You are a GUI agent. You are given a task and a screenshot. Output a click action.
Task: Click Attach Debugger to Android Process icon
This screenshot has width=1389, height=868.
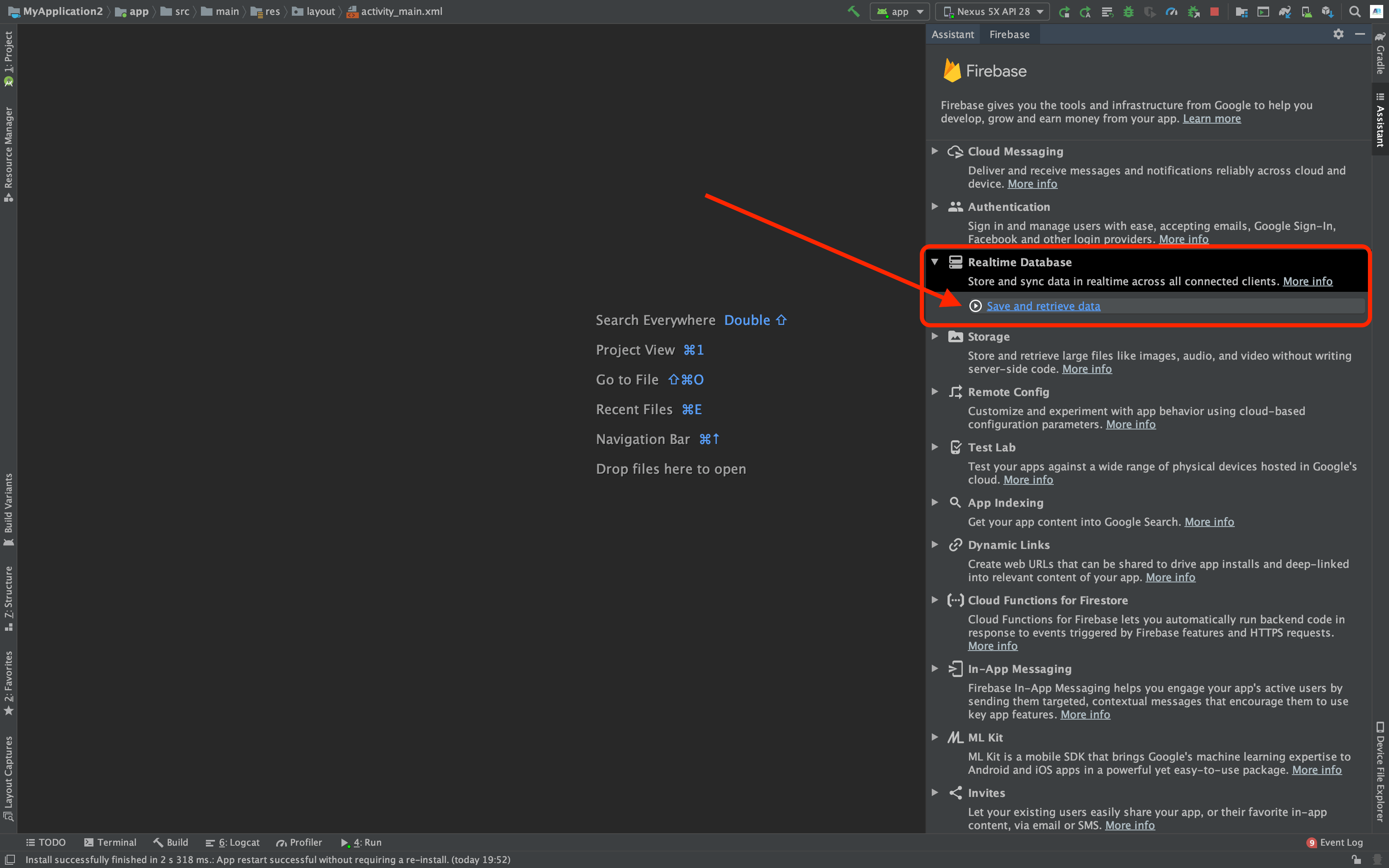[x=1193, y=12]
